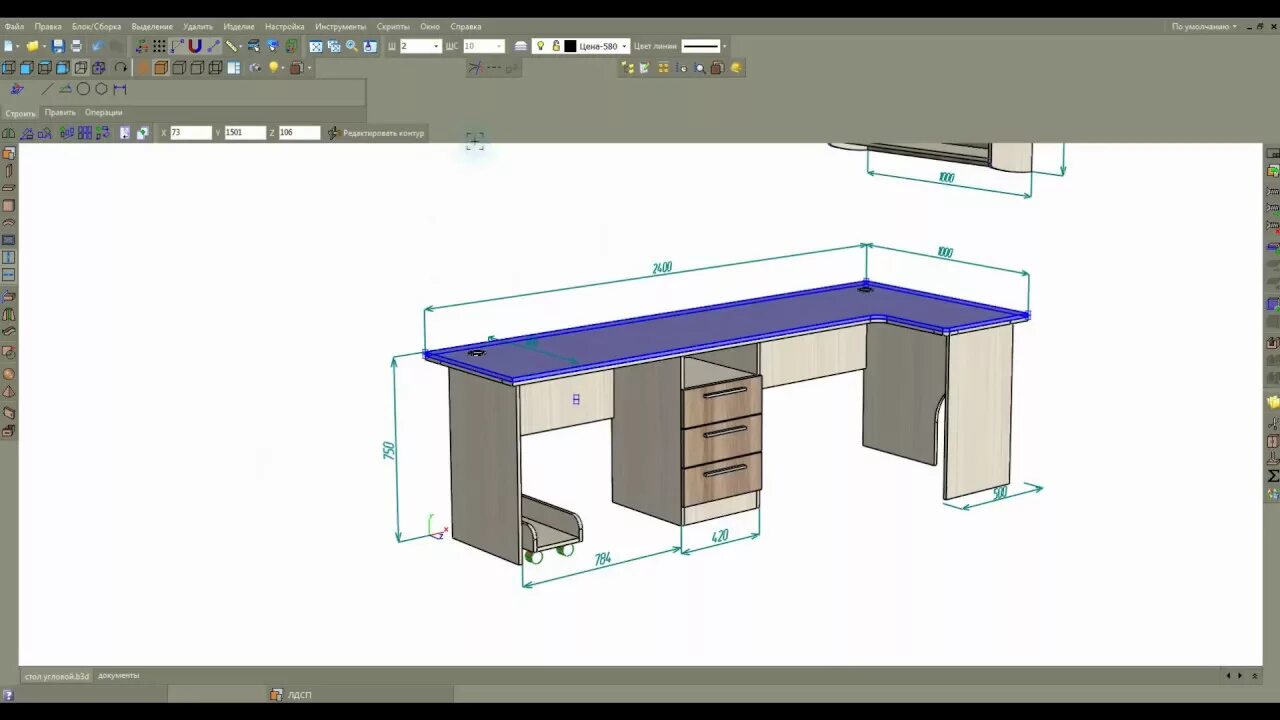Open the По умолчанию workspace dropdown

pyautogui.click(x=1204, y=27)
